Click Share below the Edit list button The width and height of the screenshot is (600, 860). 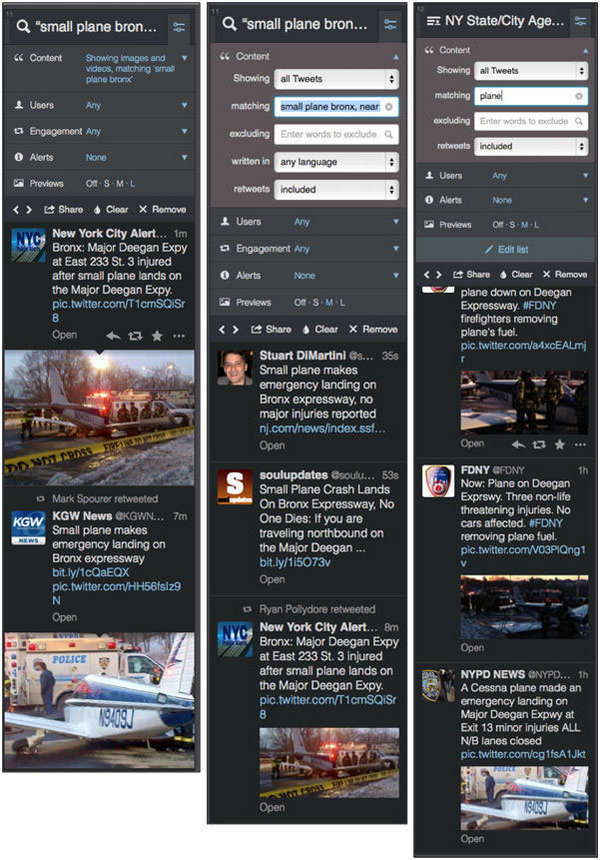click(470, 274)
